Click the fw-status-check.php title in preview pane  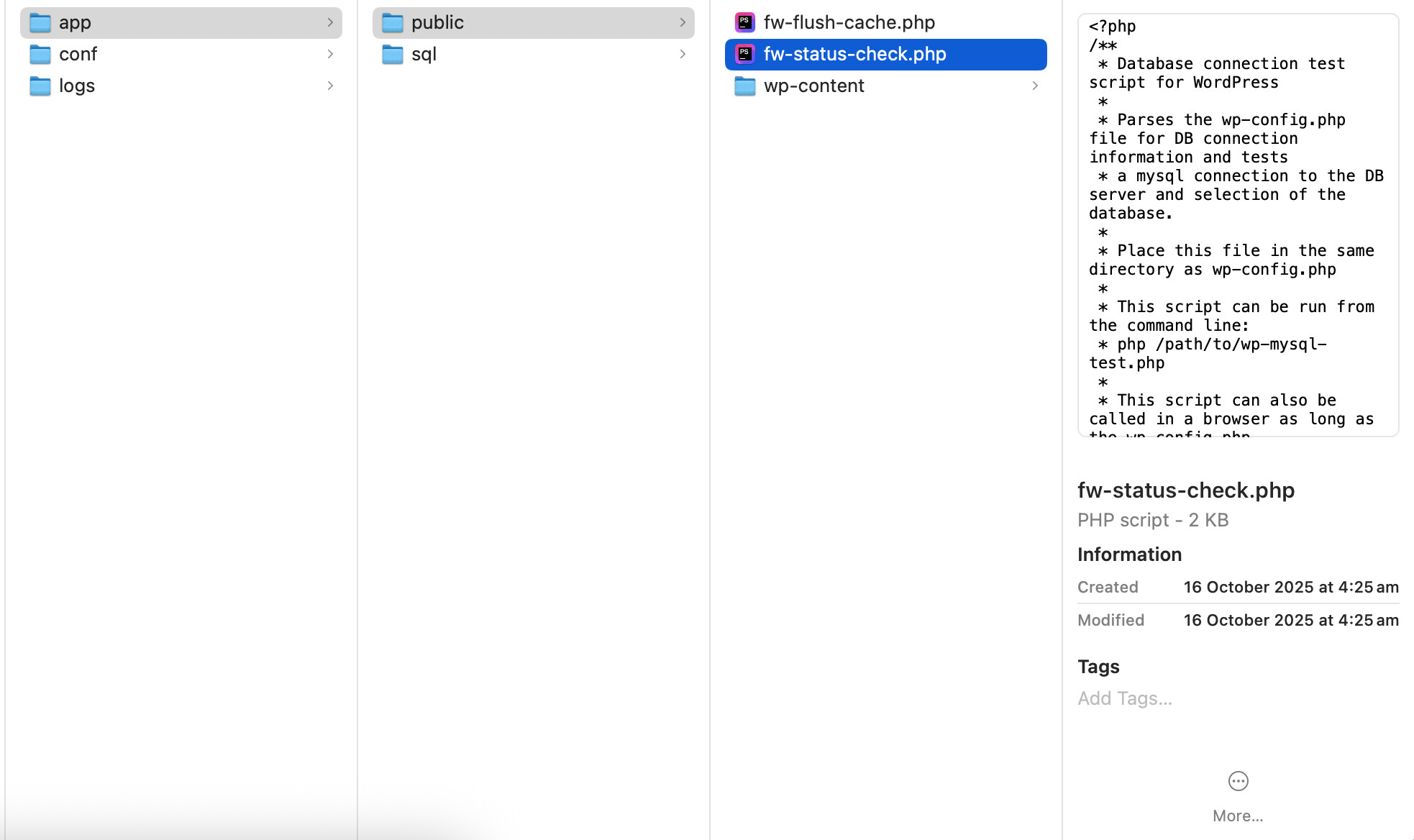tap(1186, 490)
